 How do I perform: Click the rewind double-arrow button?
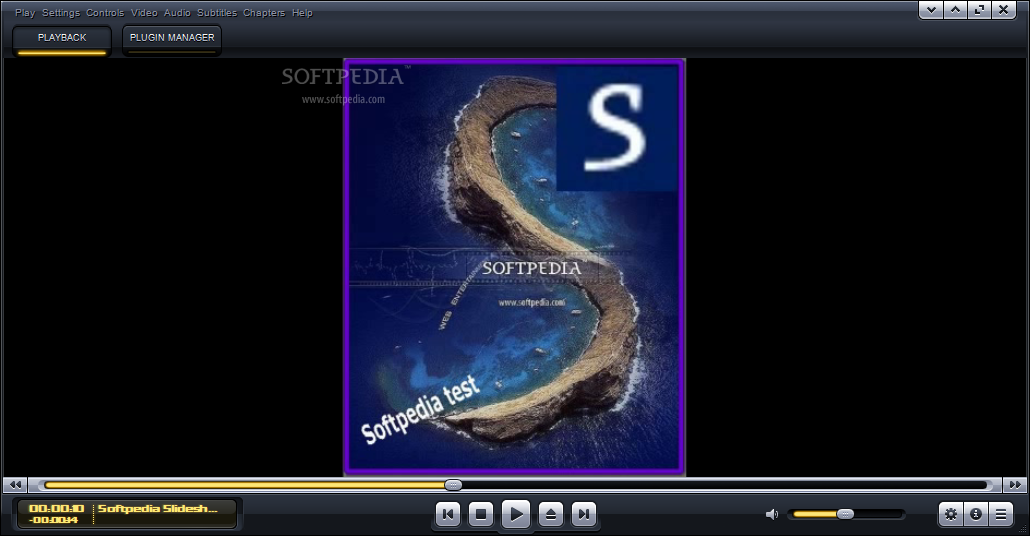[x=15, y=485]
